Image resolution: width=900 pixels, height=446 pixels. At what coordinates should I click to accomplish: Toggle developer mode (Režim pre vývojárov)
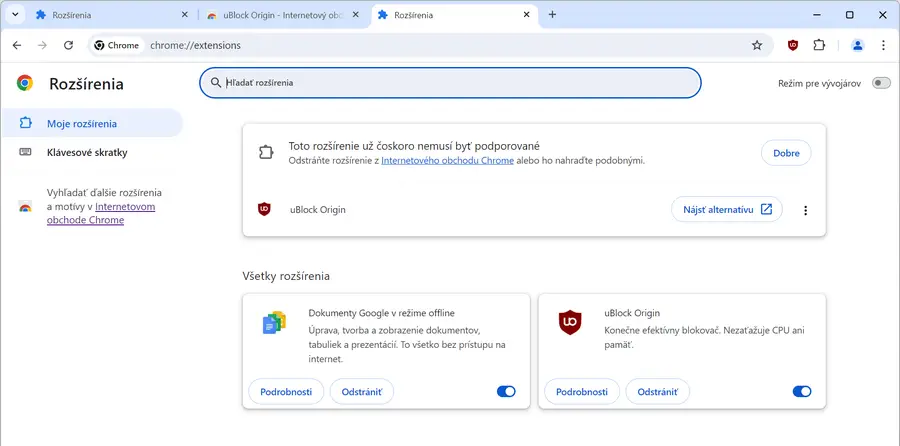[x=880, y=83]
